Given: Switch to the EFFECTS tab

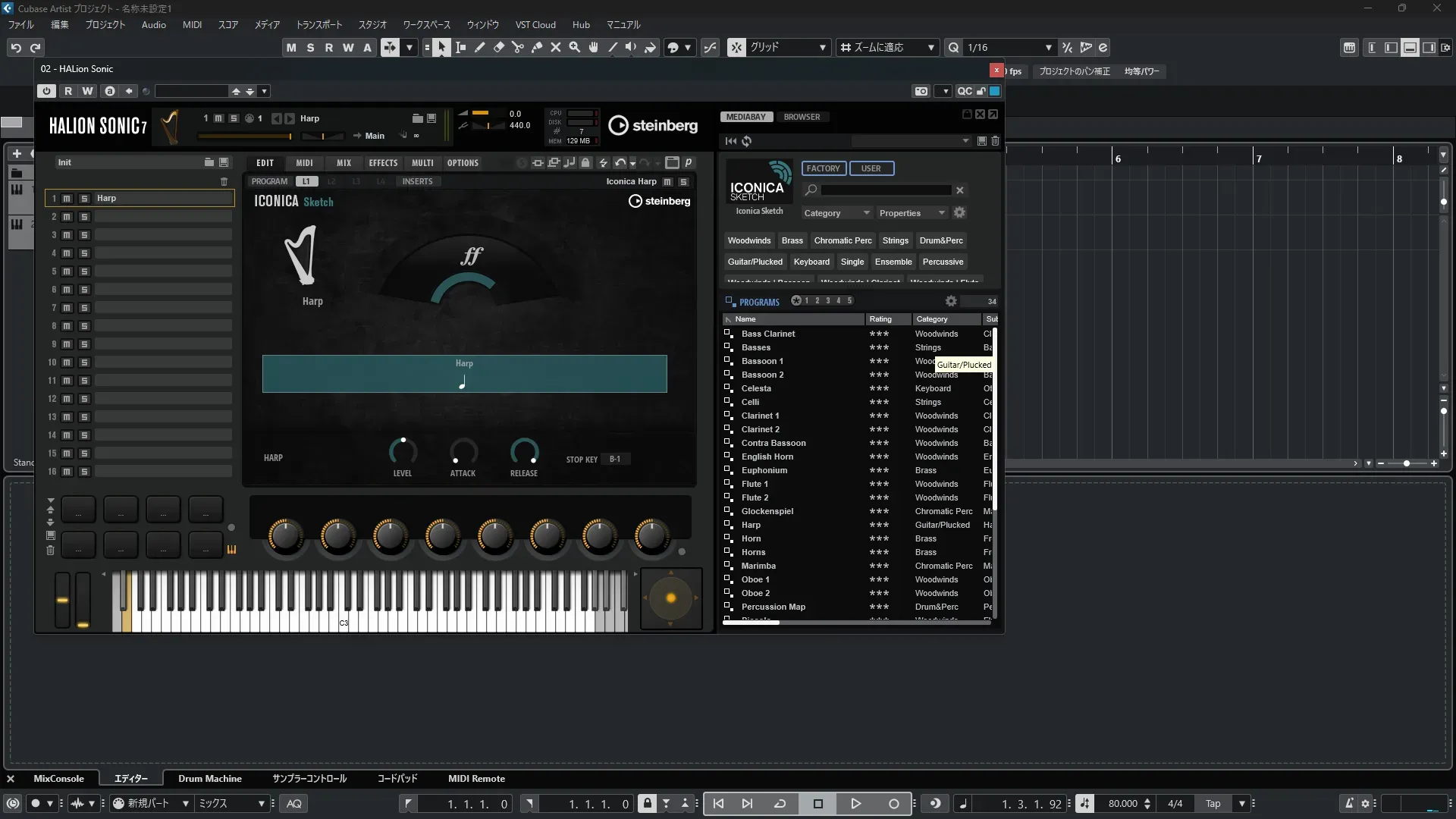Looking at the screenshot, I should pos(383,163).
